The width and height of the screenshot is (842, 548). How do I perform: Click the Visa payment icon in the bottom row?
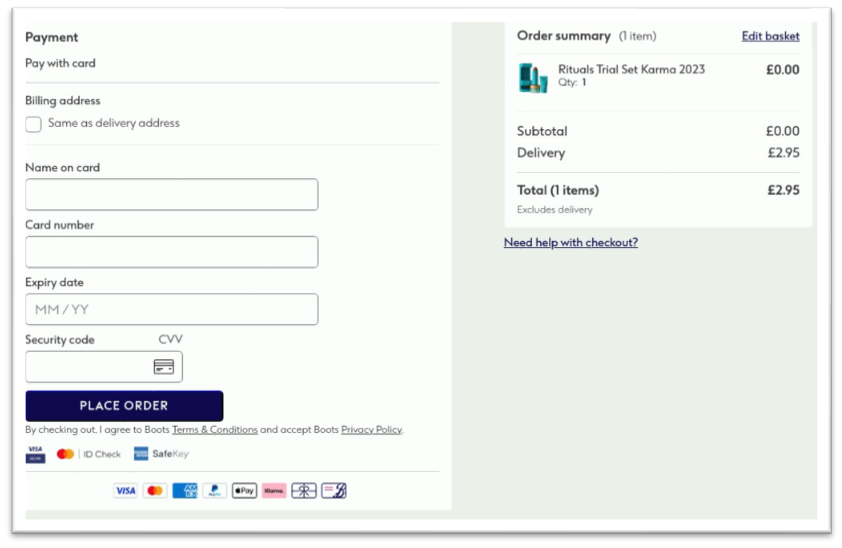(x=126, y=491)
